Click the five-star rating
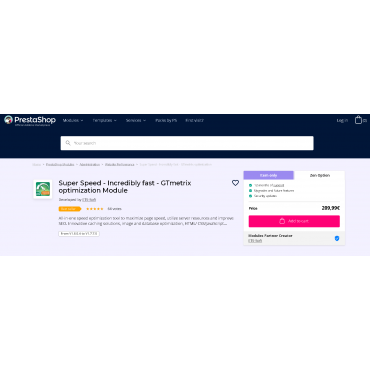Viewport: 370px width, 370px height. pos(95,209)
